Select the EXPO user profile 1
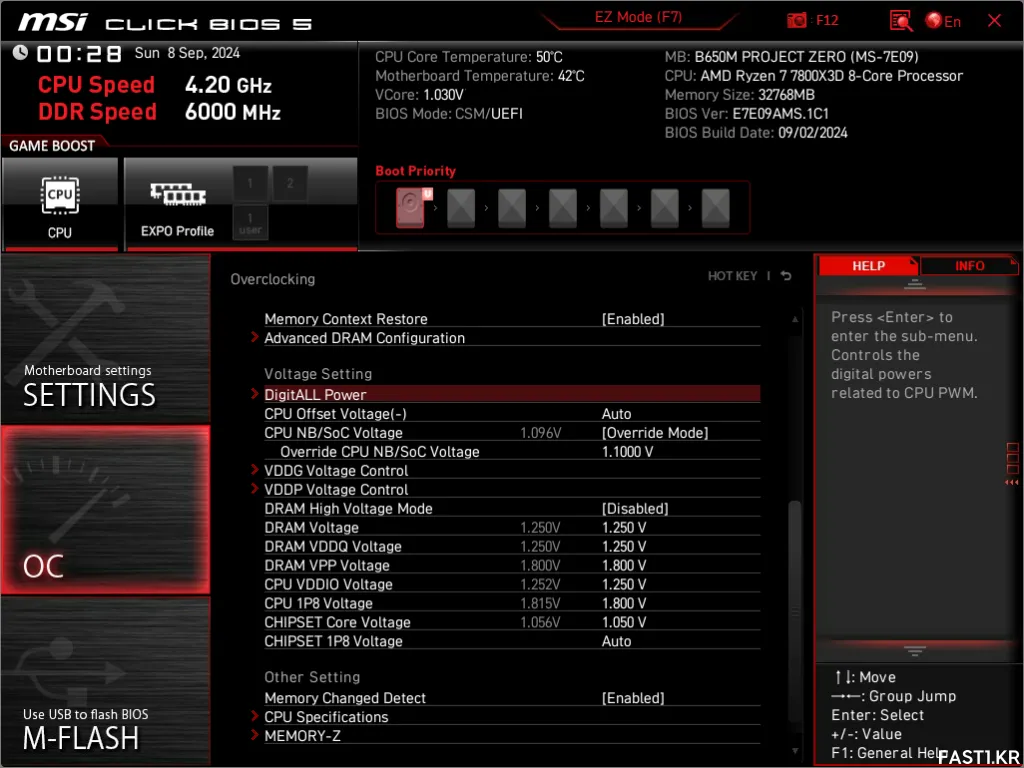The height and width of the screenshot is (768, 1024). [x=250, y=223]
